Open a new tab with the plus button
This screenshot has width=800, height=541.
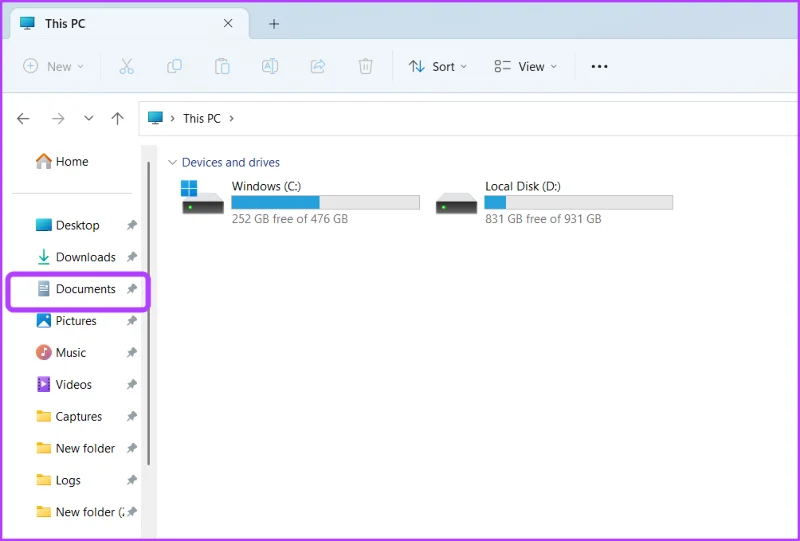[274, 23]
